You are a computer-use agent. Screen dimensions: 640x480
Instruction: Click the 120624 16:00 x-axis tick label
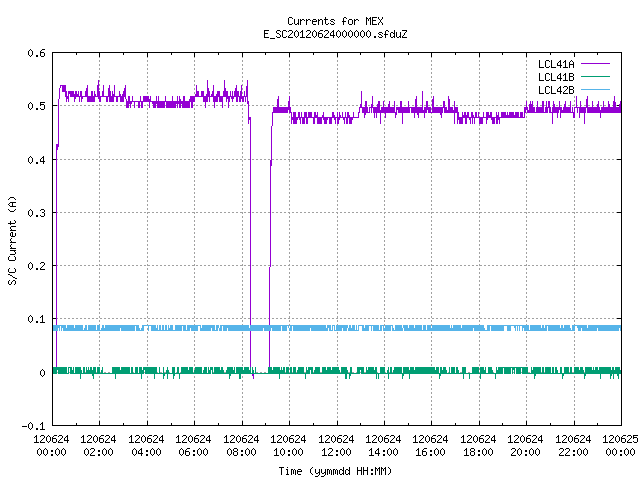[431, 445]
